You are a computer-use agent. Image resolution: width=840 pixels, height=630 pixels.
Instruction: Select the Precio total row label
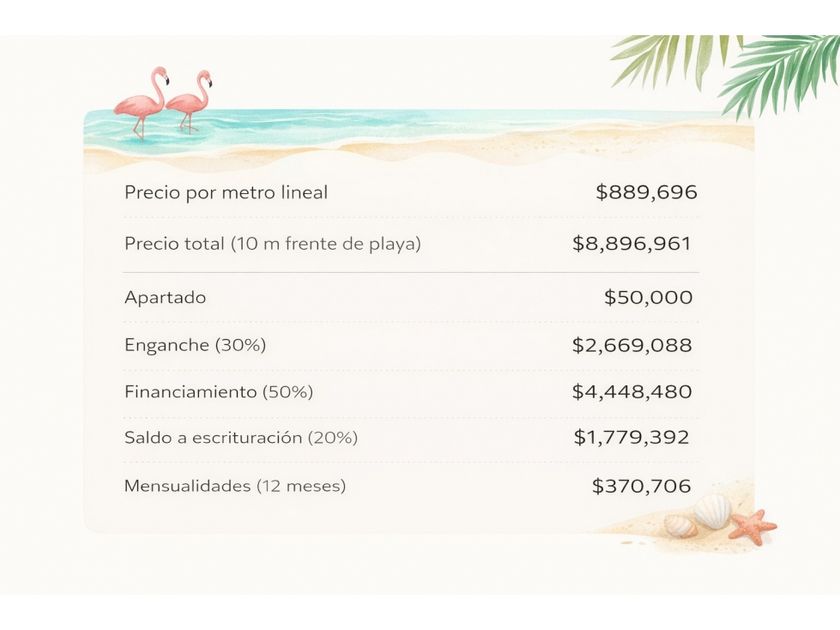272,243
